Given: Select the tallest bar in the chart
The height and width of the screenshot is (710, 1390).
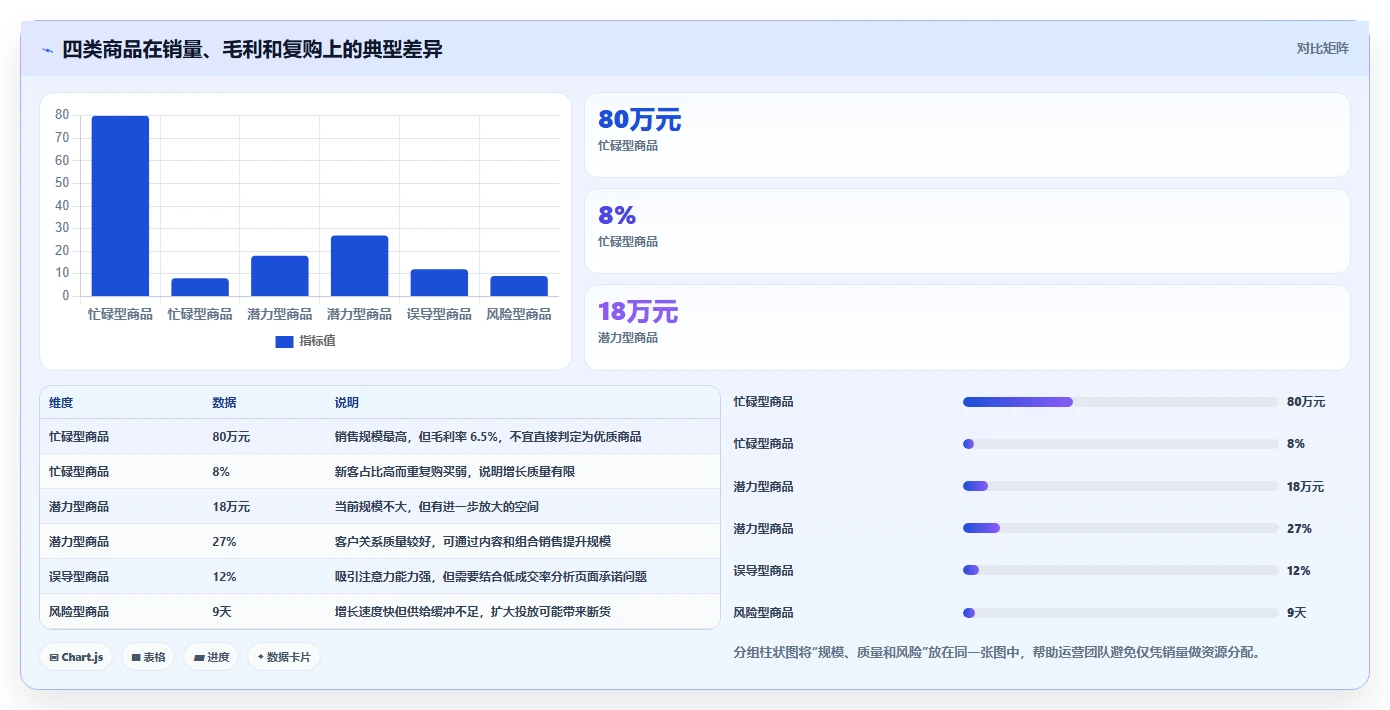Looking at the screenshot, I should point(120,206).
